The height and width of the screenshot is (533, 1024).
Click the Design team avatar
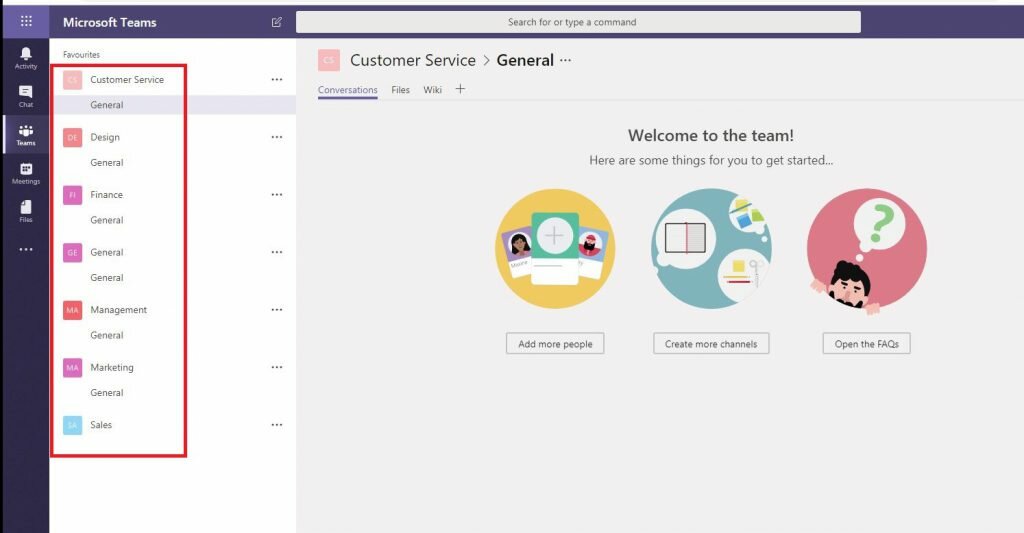[72, 137]
